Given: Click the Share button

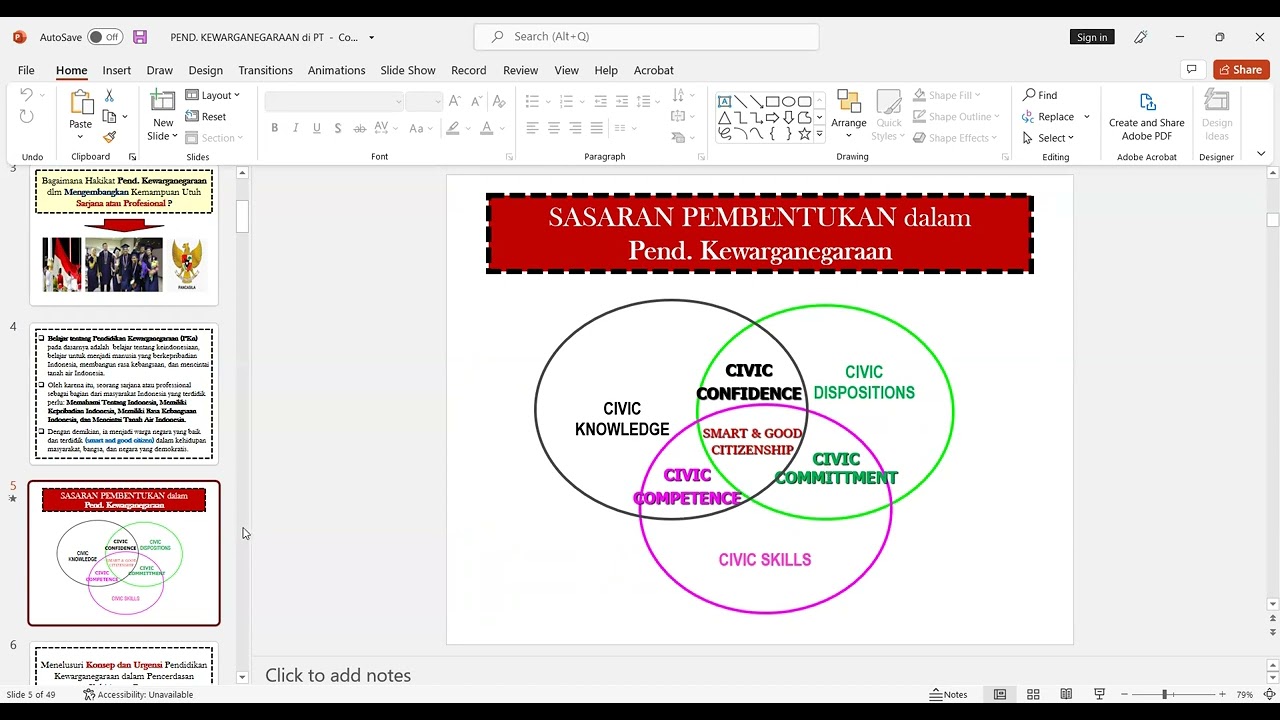Looking at the screenshot, I should (1241, 70).
